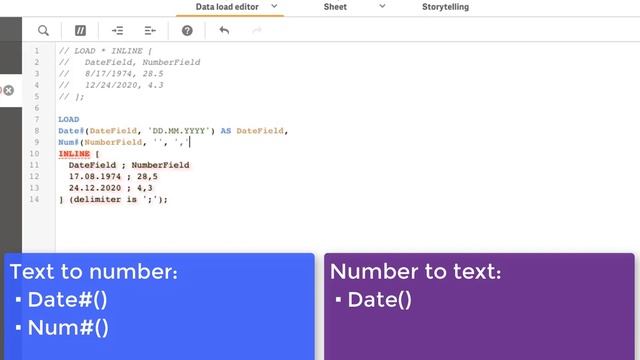
Task: Click the delimiter is ';' clause
Action: tap(119, 200)
